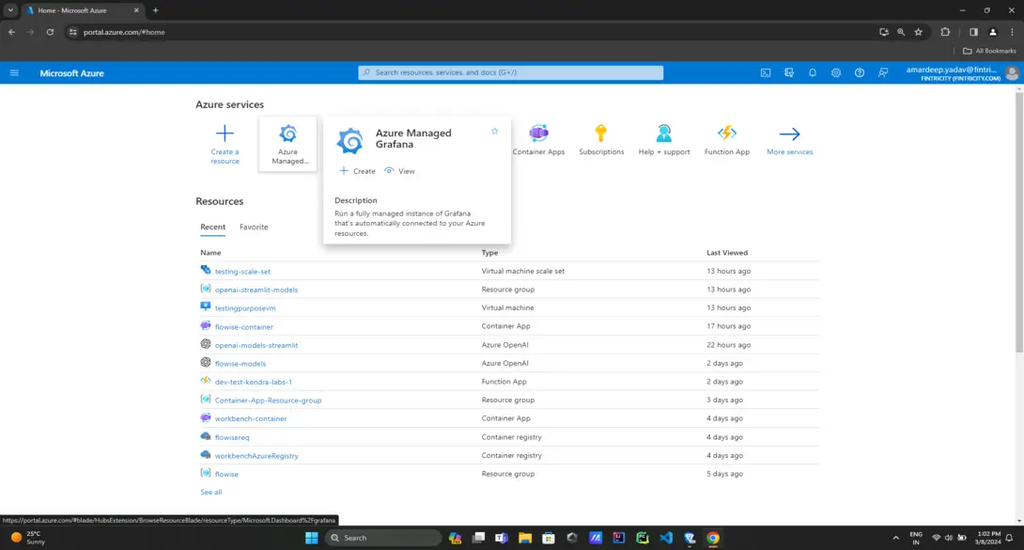Open the testing-scale-set resource link

point(242,271)
